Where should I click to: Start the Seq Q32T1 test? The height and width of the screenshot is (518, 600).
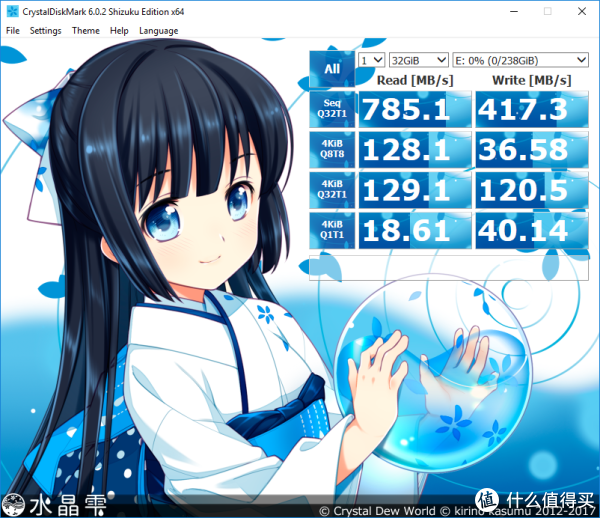[332, 109]
